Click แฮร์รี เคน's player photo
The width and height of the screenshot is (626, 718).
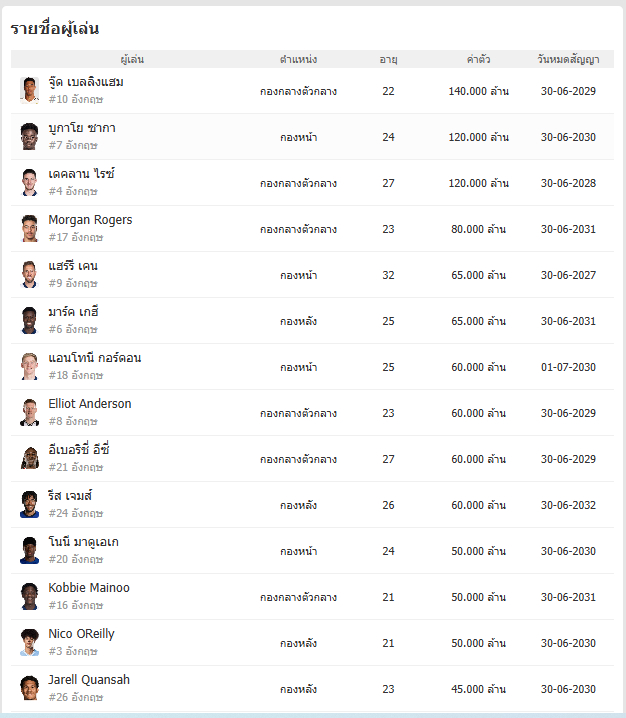(29, 274)
